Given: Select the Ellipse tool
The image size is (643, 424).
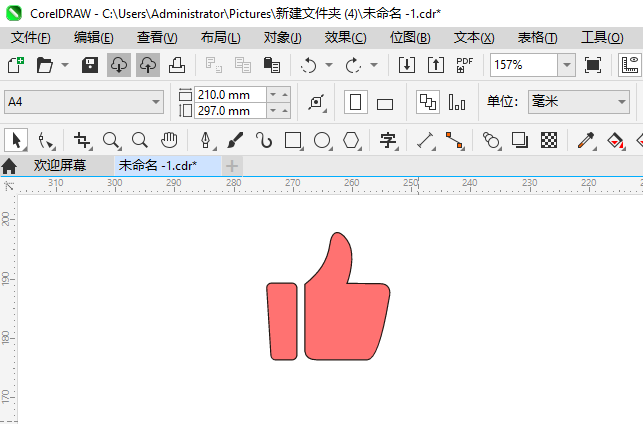Looking at the screenshot, I should [x=323, y=141].
